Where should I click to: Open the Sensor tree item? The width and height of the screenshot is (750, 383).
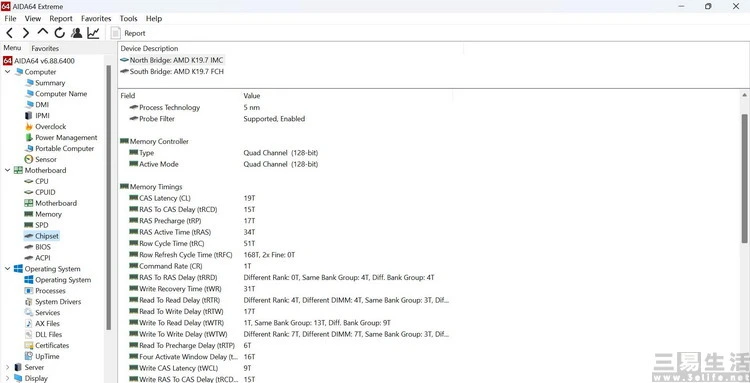tap(41, 160)
